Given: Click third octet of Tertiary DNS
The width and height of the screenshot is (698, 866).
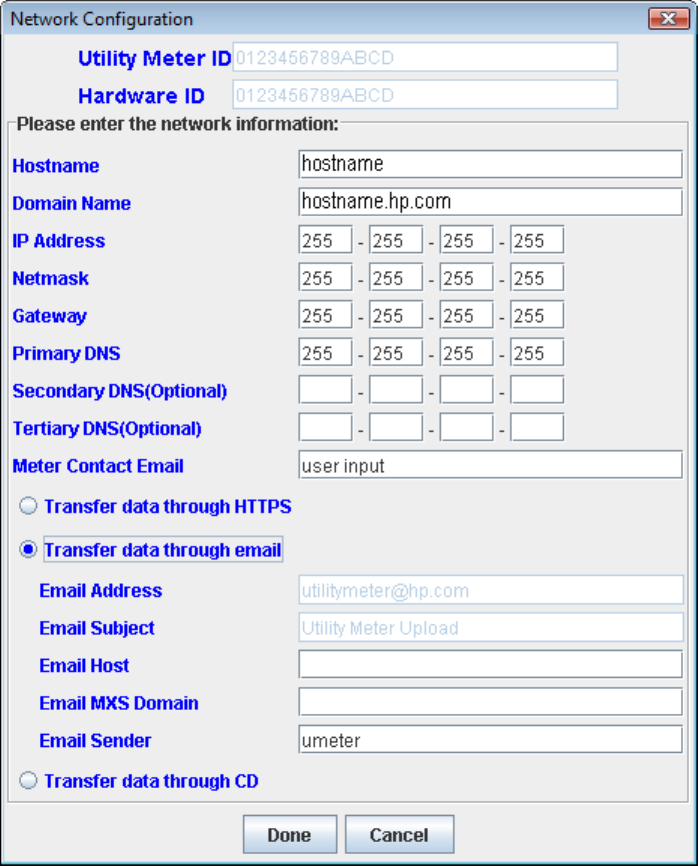Looking at the screenshot, I should (467, 427).
